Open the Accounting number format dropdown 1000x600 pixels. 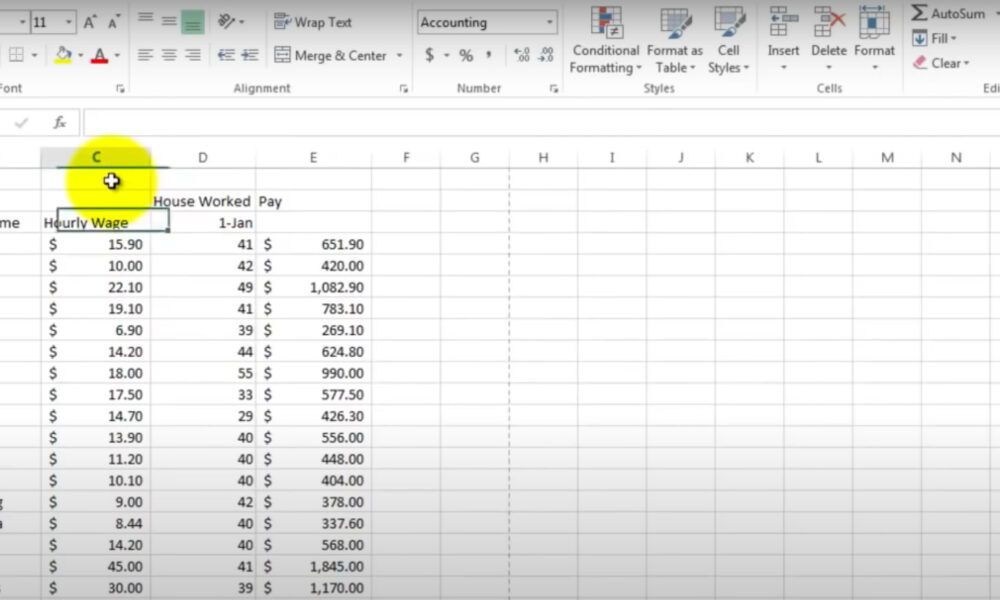551,21
